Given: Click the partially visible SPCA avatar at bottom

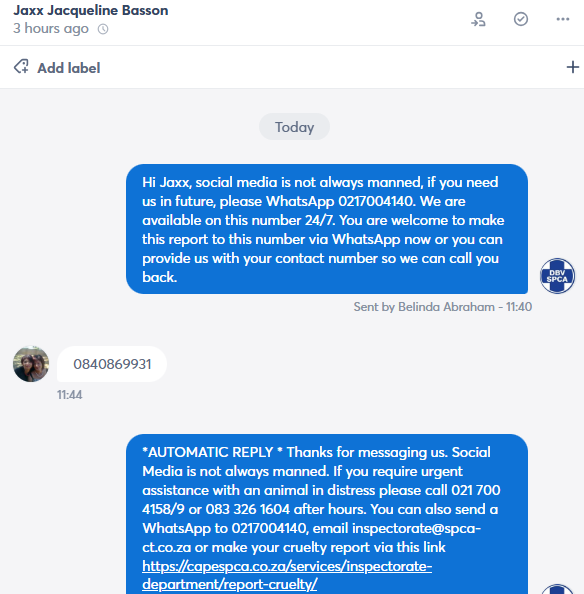Looking at the screenshot, I should [557, 589].
